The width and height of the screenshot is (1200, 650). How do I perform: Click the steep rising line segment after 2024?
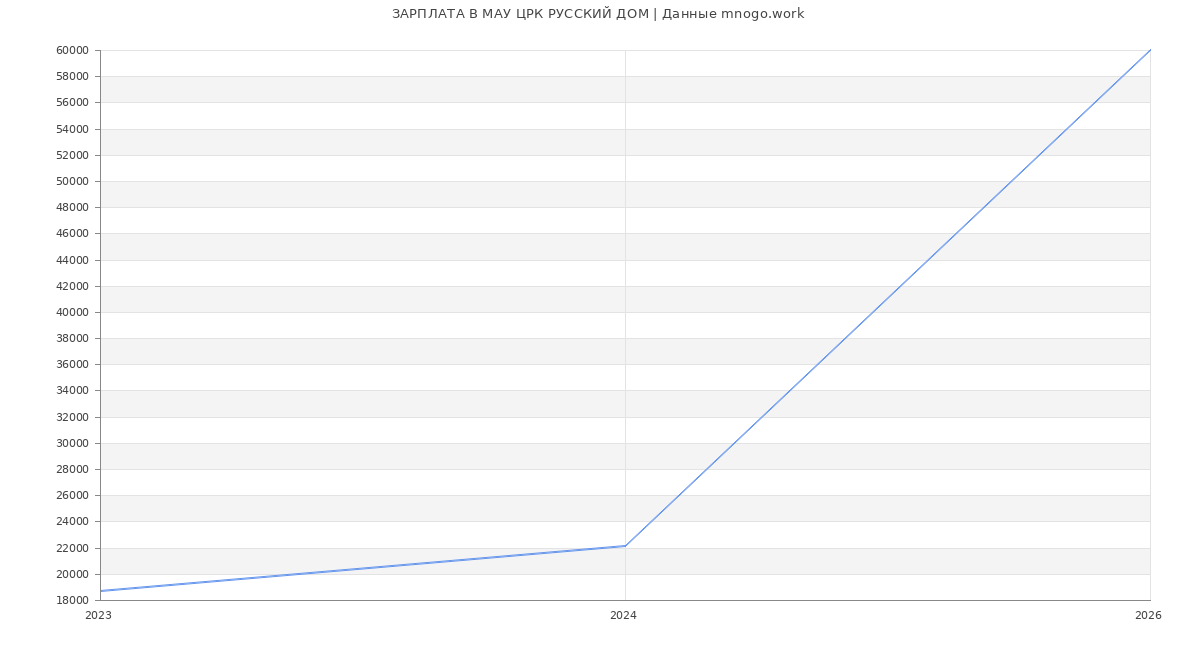(887, 298)
